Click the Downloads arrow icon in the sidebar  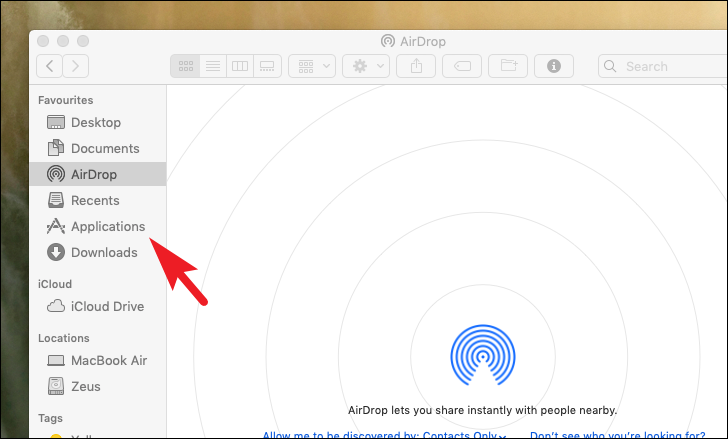tap(56, 252)
